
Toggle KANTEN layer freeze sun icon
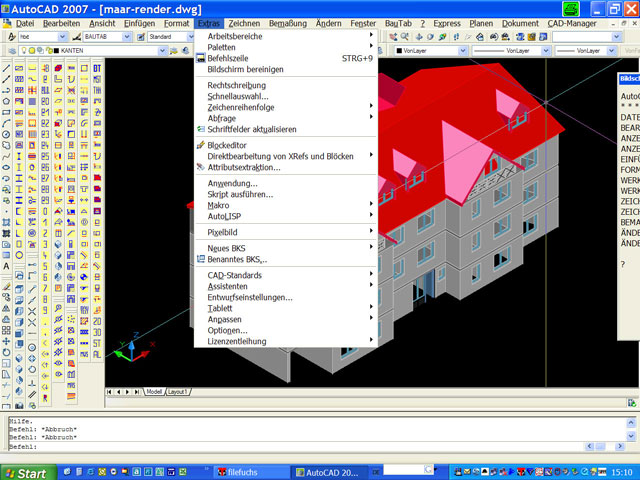click(32, 51)
